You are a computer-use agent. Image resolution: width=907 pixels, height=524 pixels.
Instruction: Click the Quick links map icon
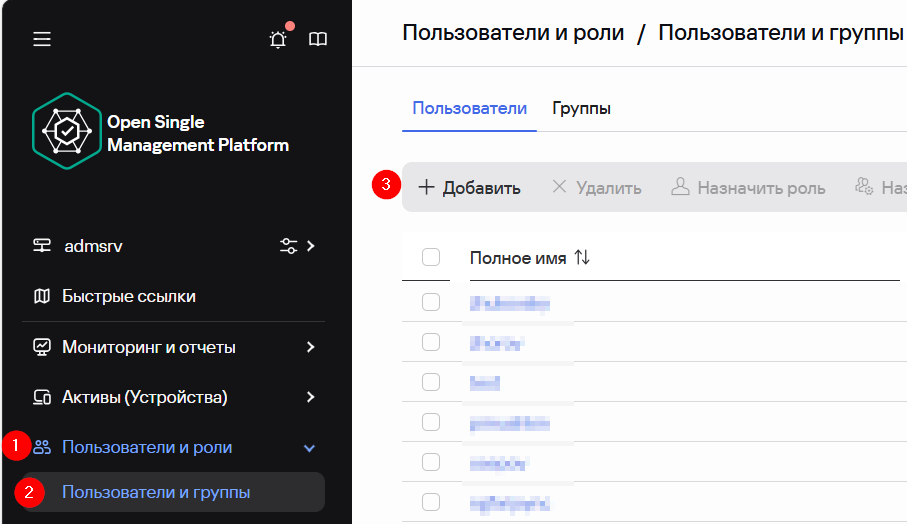click(42, 296)
